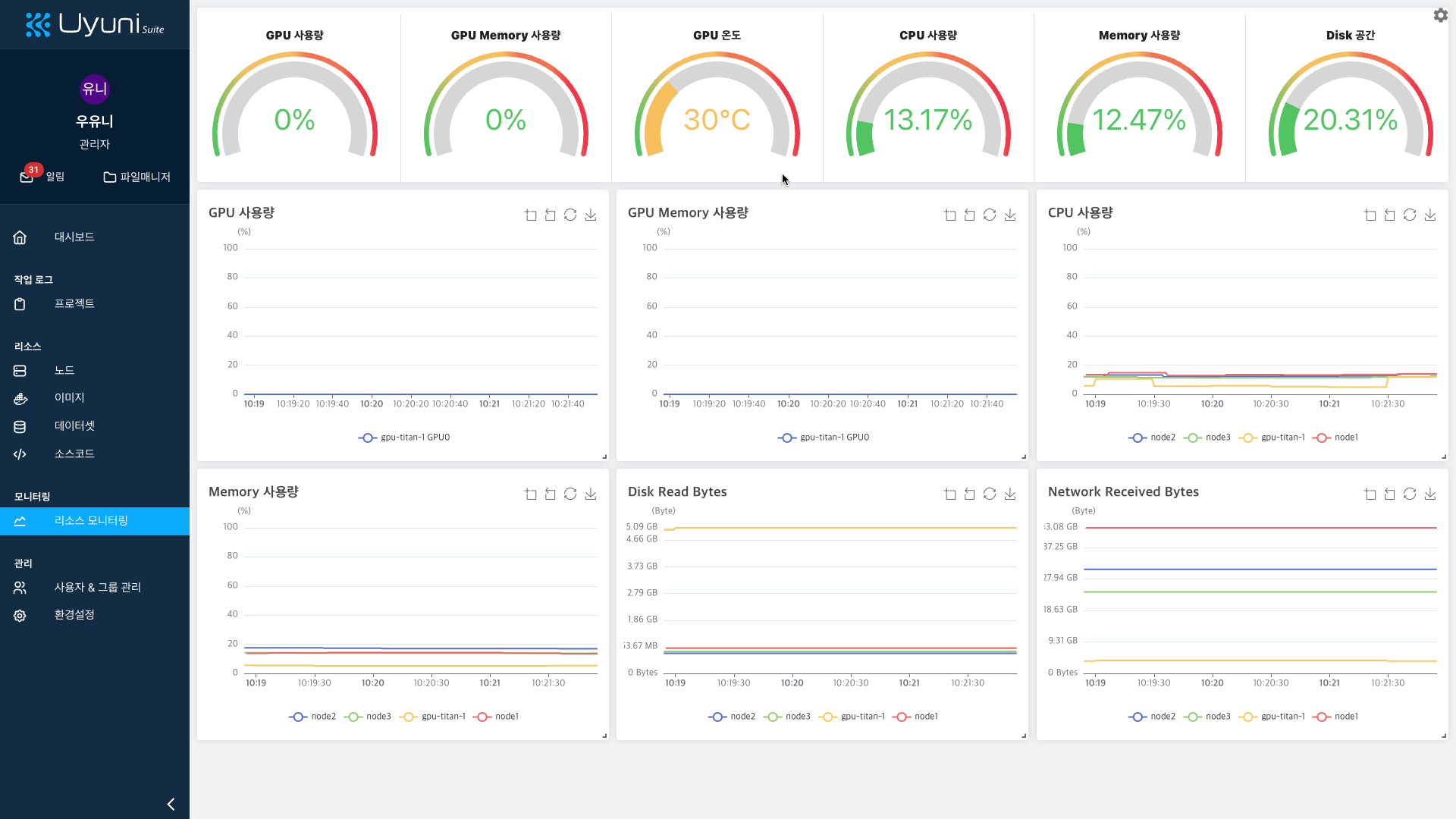The width and height of the screenshot is (1456, 819).
Task: Toggle gpu-titan-1 legend in Disk Read Bytes chart
Action: [852, 717]
